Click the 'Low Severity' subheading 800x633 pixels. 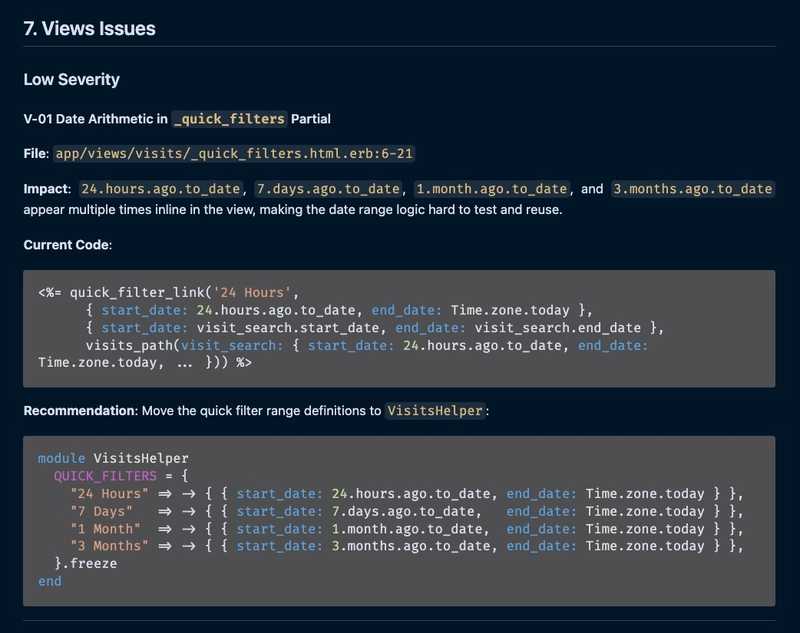click(71, 80)
